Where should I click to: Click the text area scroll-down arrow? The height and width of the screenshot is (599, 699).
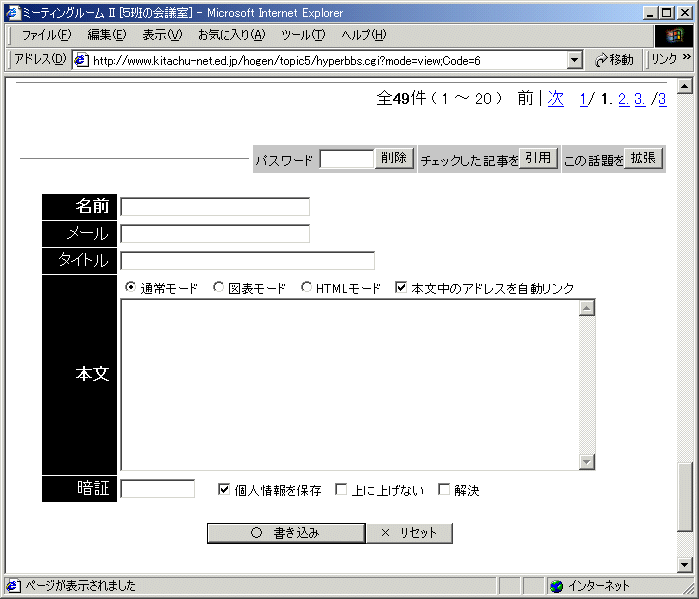(587, 462)
